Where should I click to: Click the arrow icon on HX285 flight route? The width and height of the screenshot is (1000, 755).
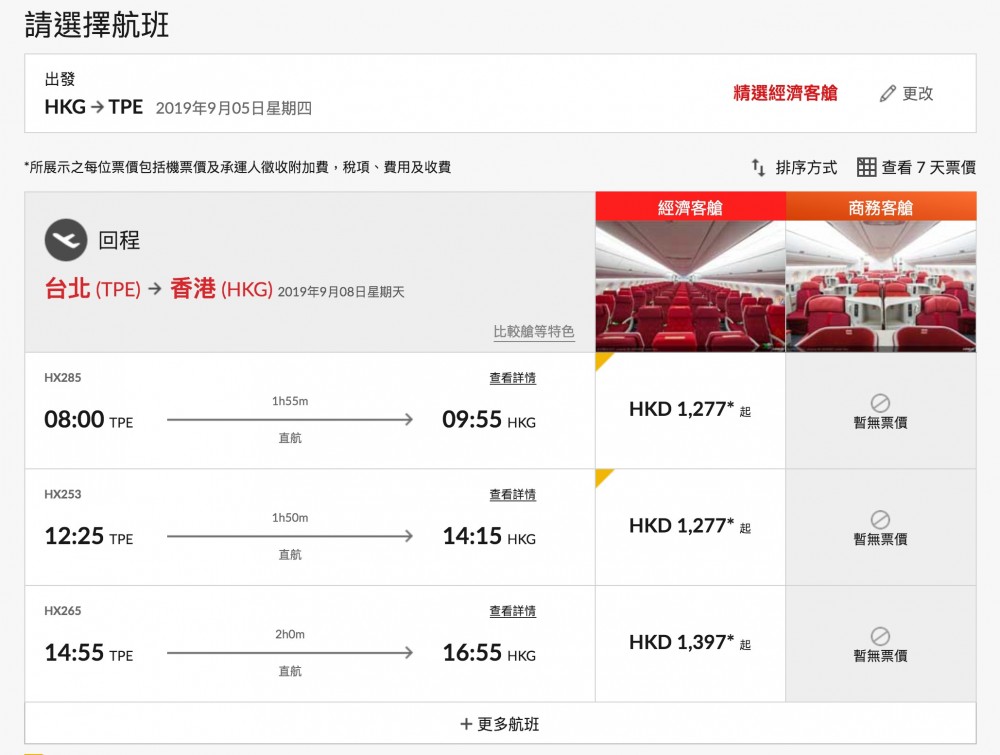(x=412, y=421)
